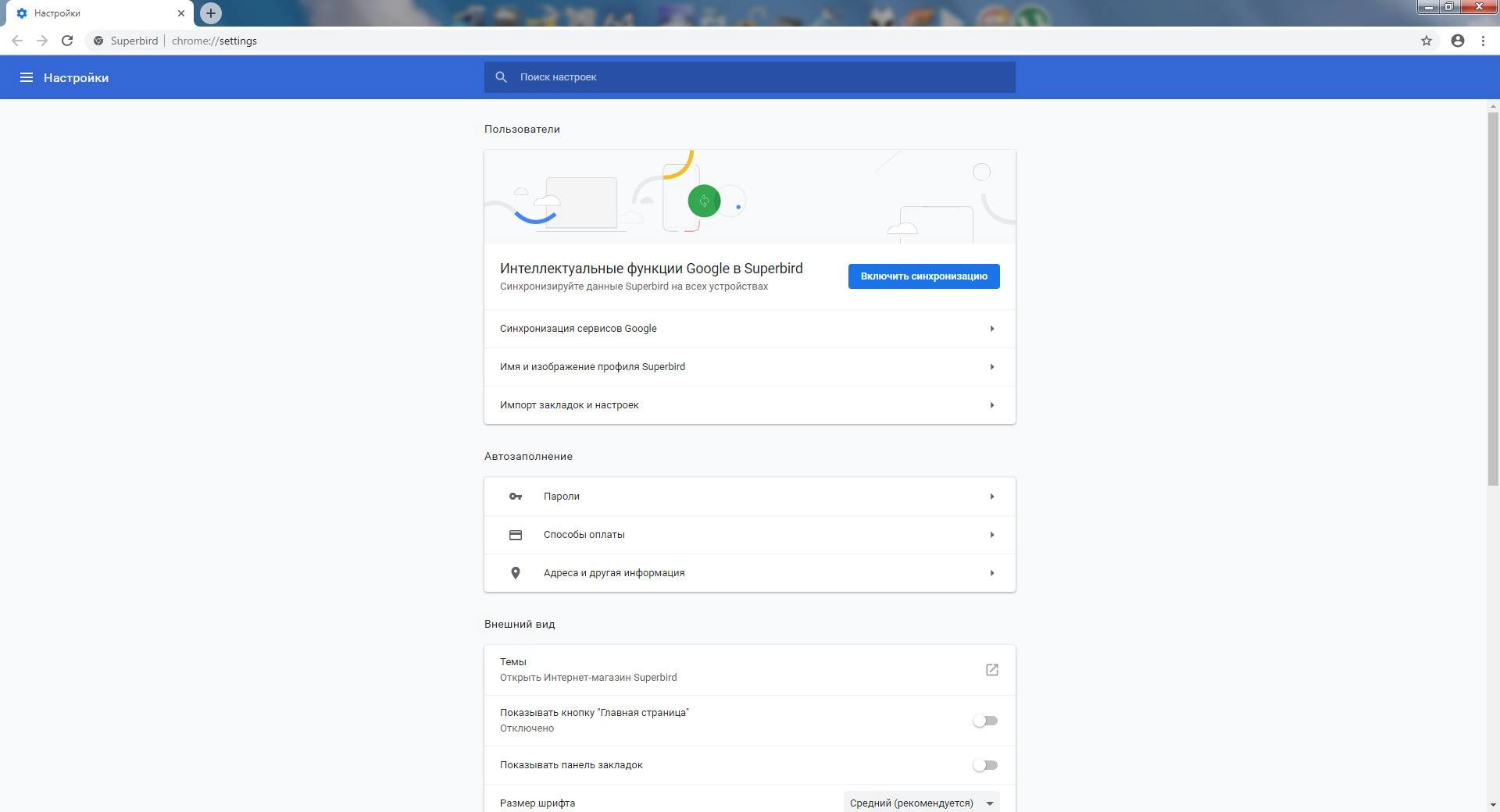Click Внешний вид section heading
This screenshot has width=1500, height=812.
point(520,625)
